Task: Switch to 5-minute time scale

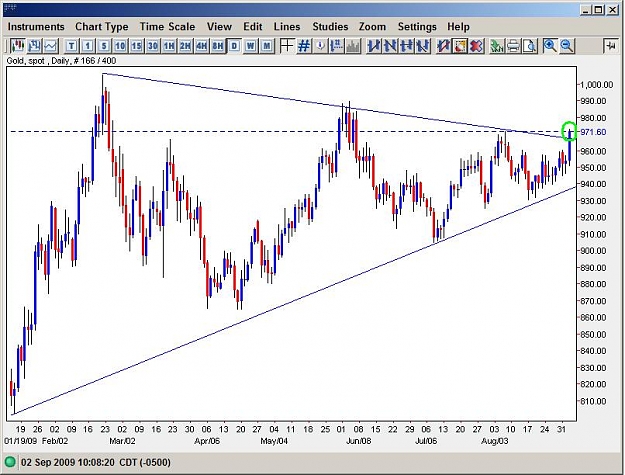Action: coord(104,46)
